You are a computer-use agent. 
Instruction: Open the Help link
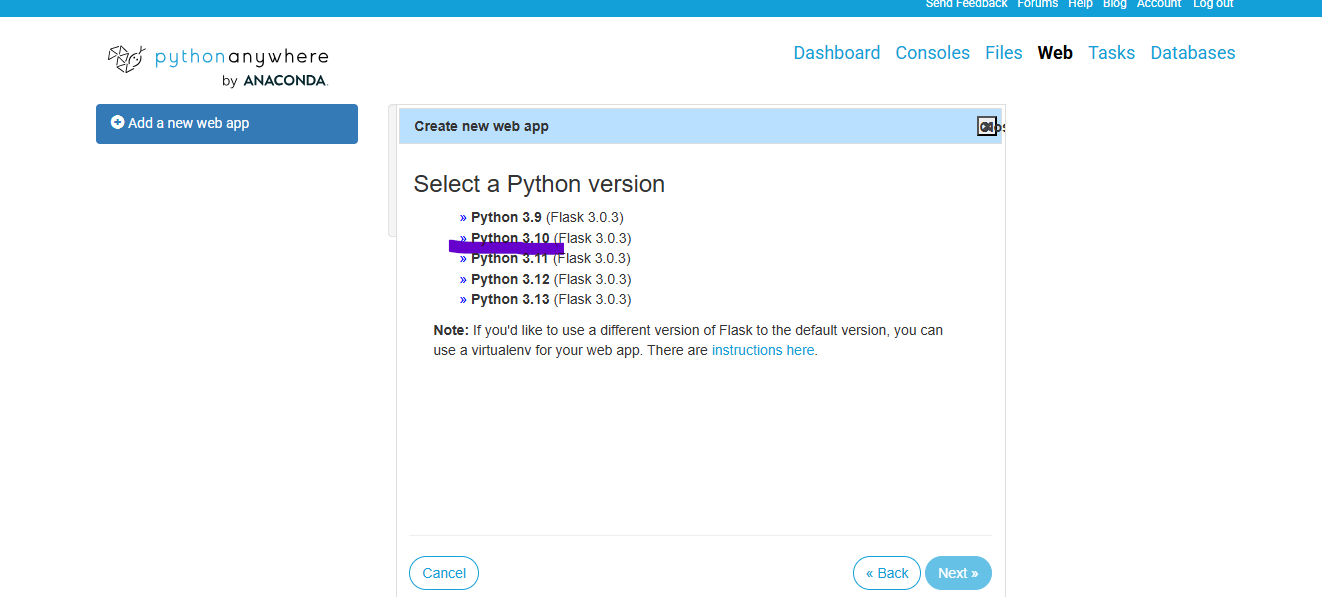pyautogui.click(x=1080, y=4)
